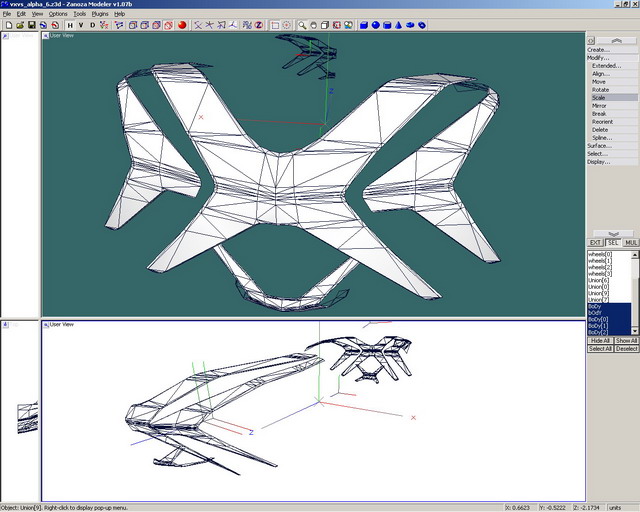Click the red sphere toolbar icon
This screenshot has height=512, width=640.
[x=183, y=25]
